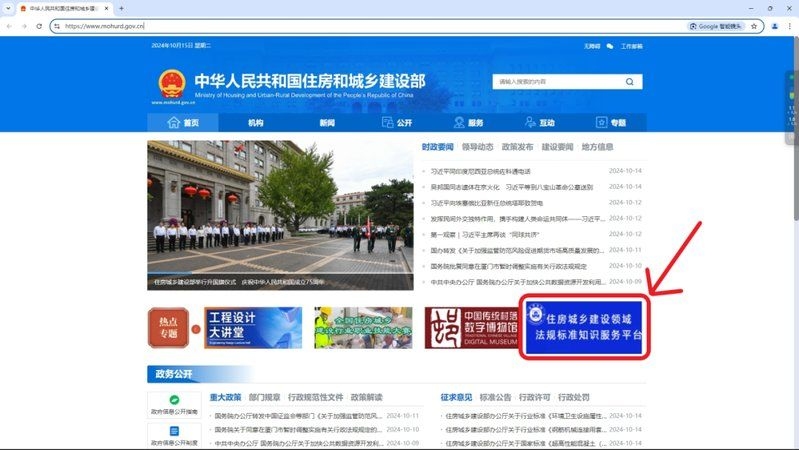The width and height of the screenshot is (799, 450).
Task: Switch to the 标准公告 tab
Action: pos(495,398)
